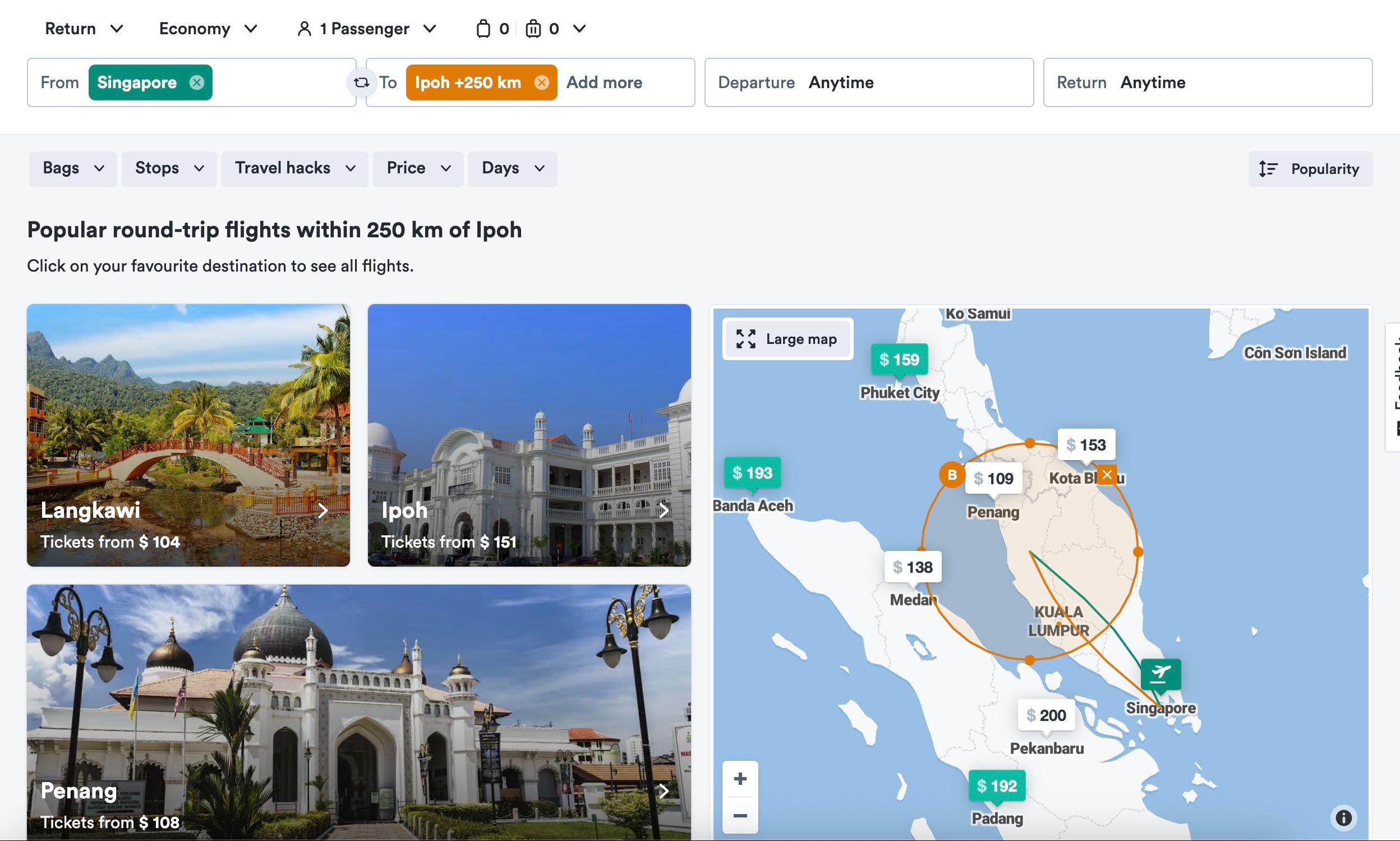This screenshot has height=841, width=1400.
Task: Open the 1 Passenger selector
Action: click(367, 29)
